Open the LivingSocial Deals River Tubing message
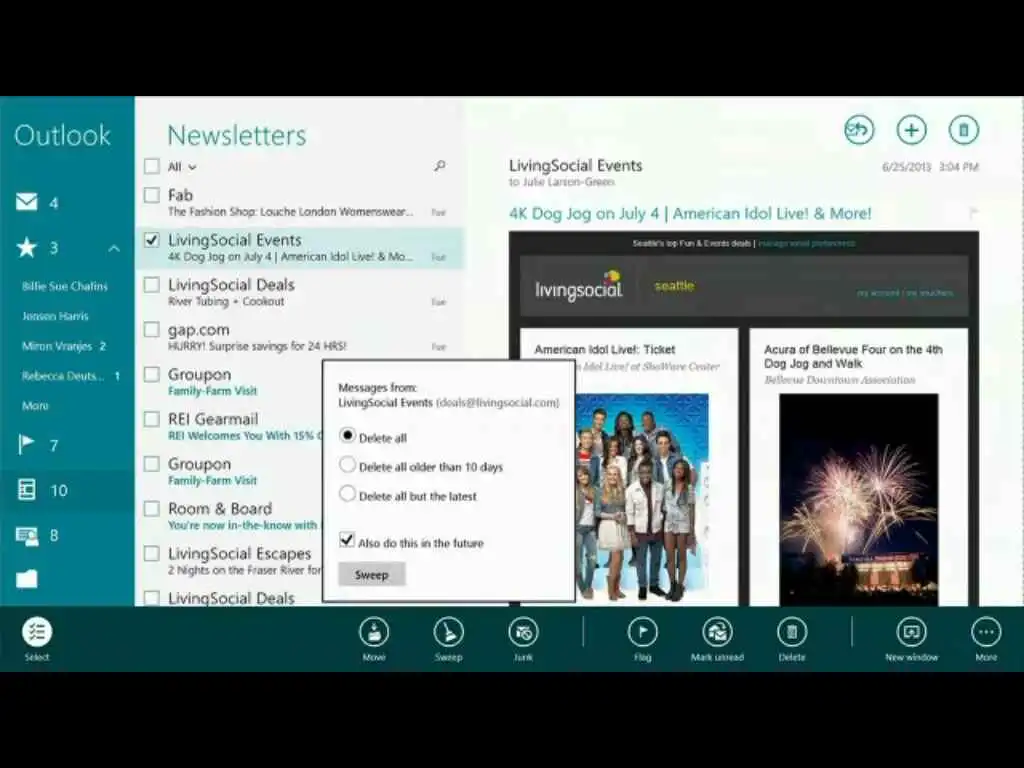 [300, 293]
